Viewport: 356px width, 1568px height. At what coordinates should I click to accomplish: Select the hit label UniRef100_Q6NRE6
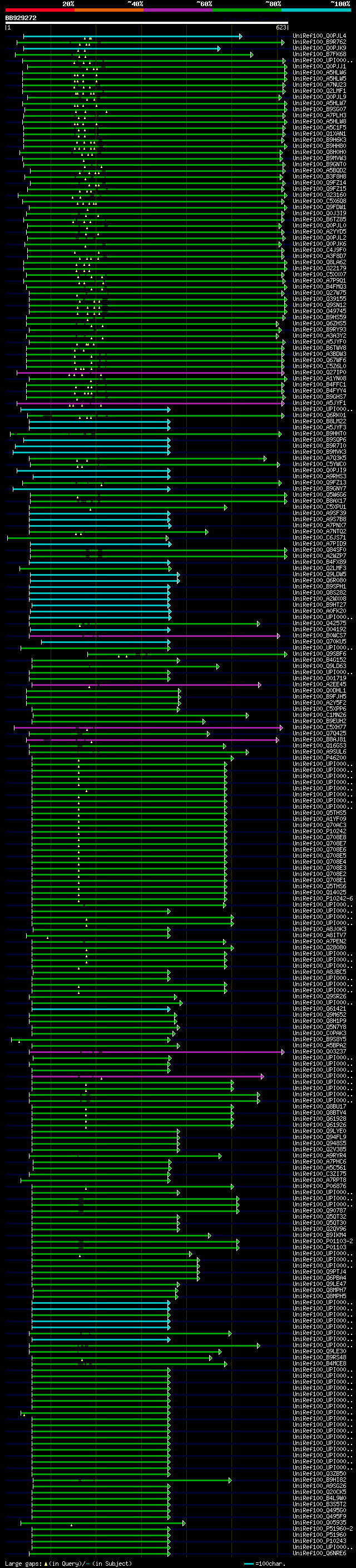(319, 1553)
